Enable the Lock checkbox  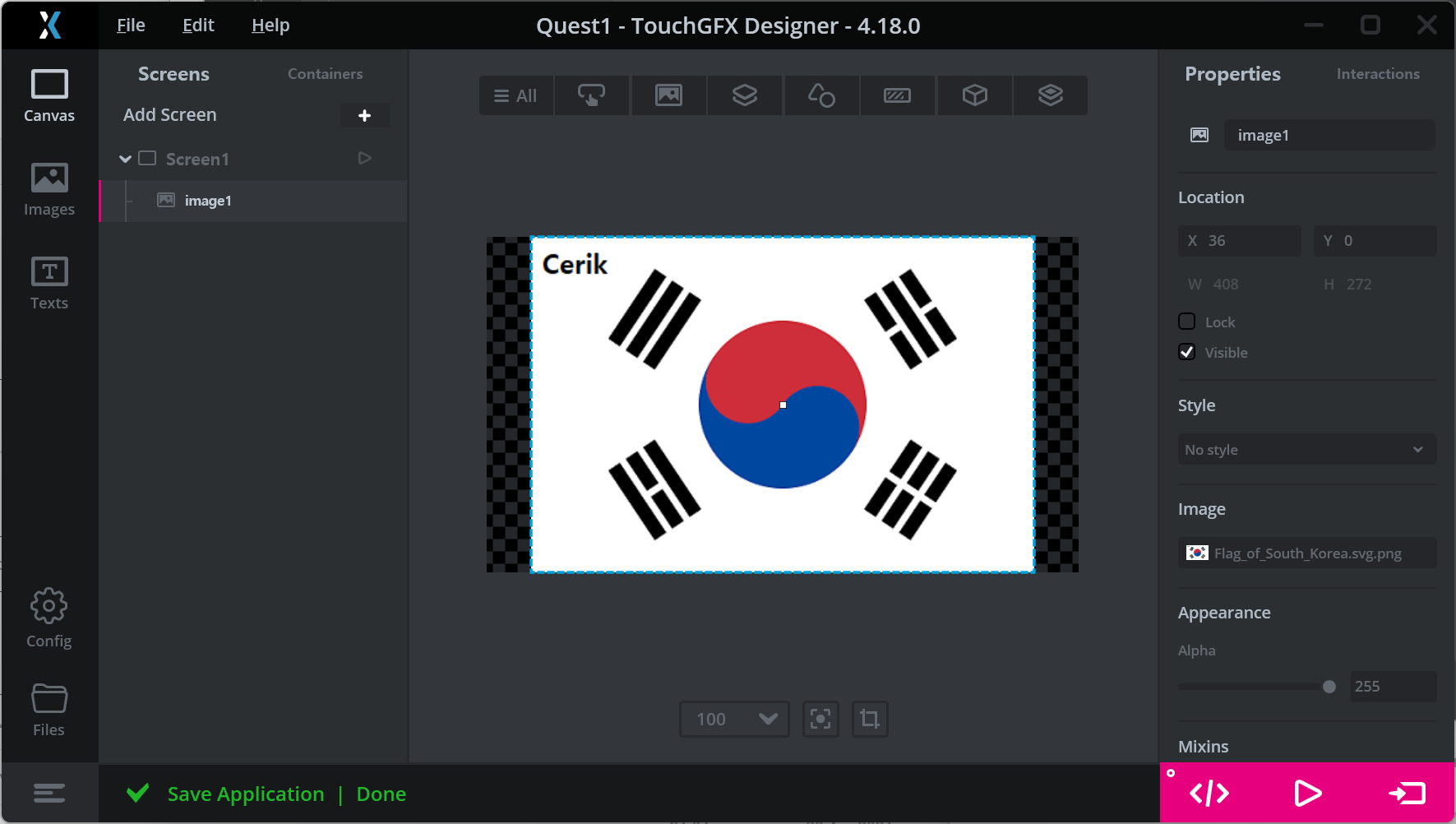(x=1186, y=322)
